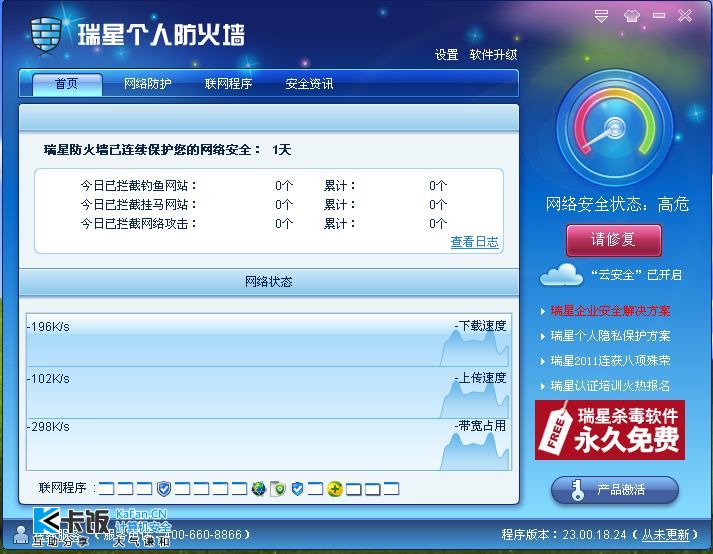The image size is (713, 554).
Task: Click the globe program icon in 联网程序 row
Action: [259, 489]
